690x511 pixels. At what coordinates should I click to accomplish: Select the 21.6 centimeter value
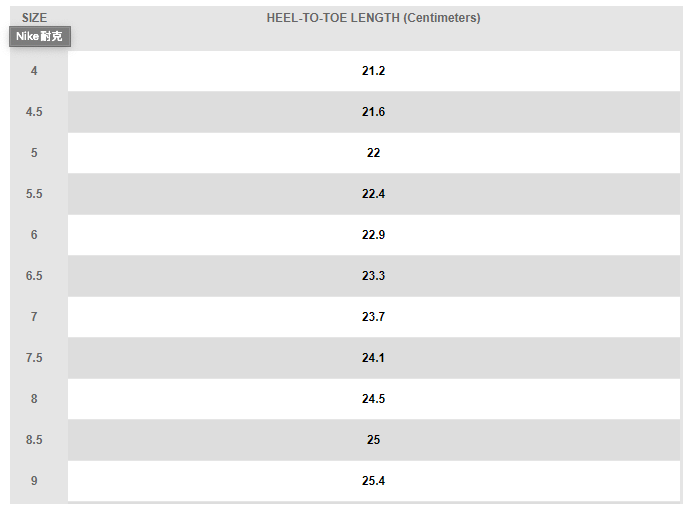373,112
